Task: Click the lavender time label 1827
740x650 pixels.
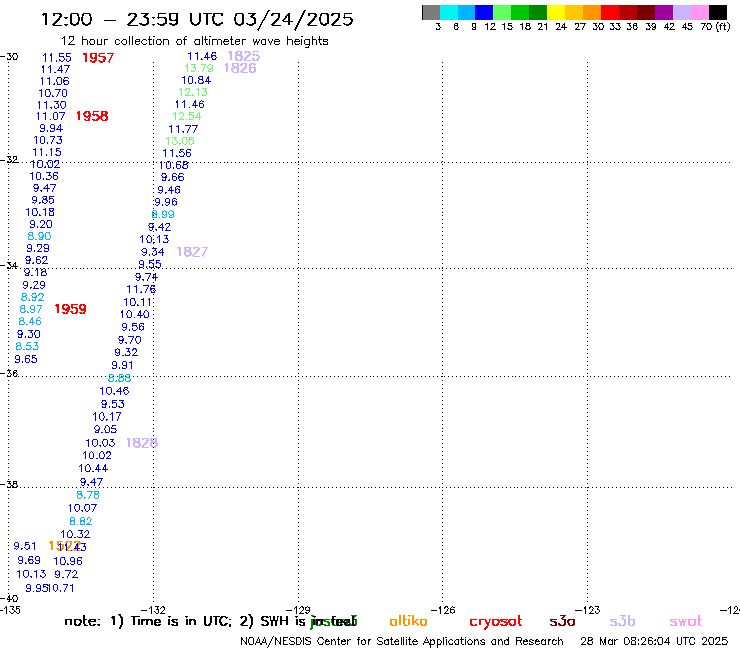Action: [192, 252]
